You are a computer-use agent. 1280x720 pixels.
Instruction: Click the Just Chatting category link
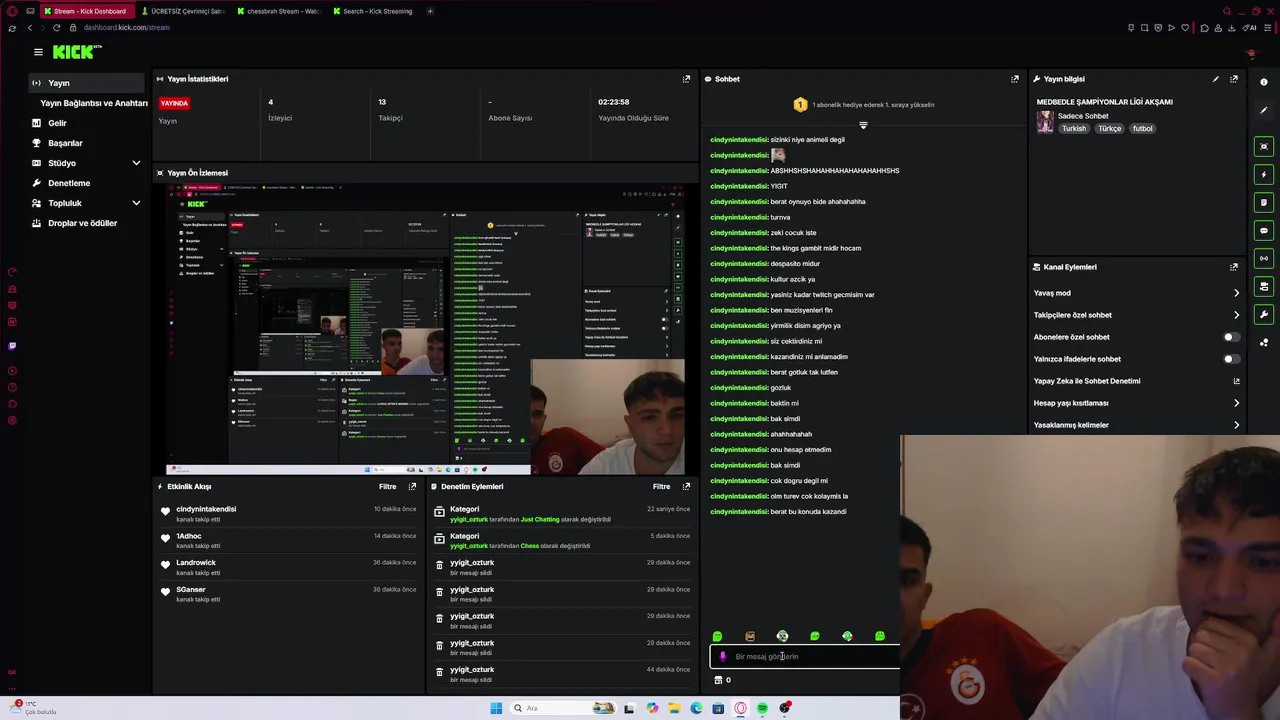click(x=540, y=519)
